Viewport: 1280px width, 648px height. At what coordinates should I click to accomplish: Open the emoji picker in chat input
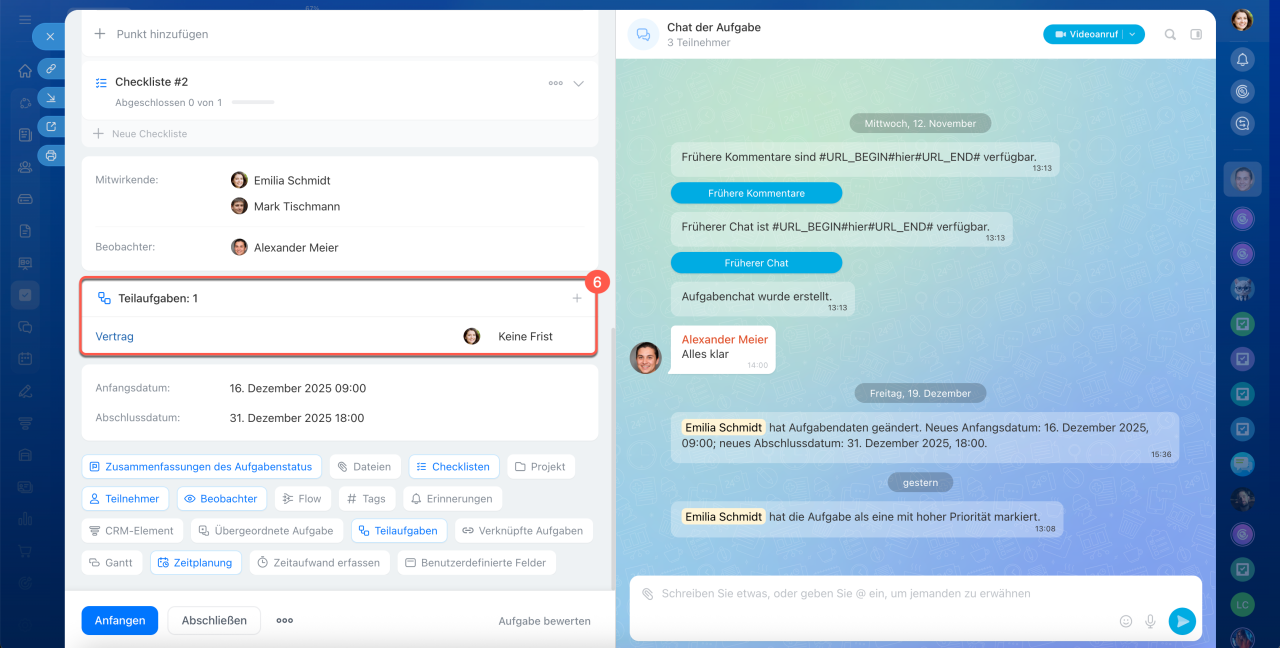click(x=1126, y=621)
